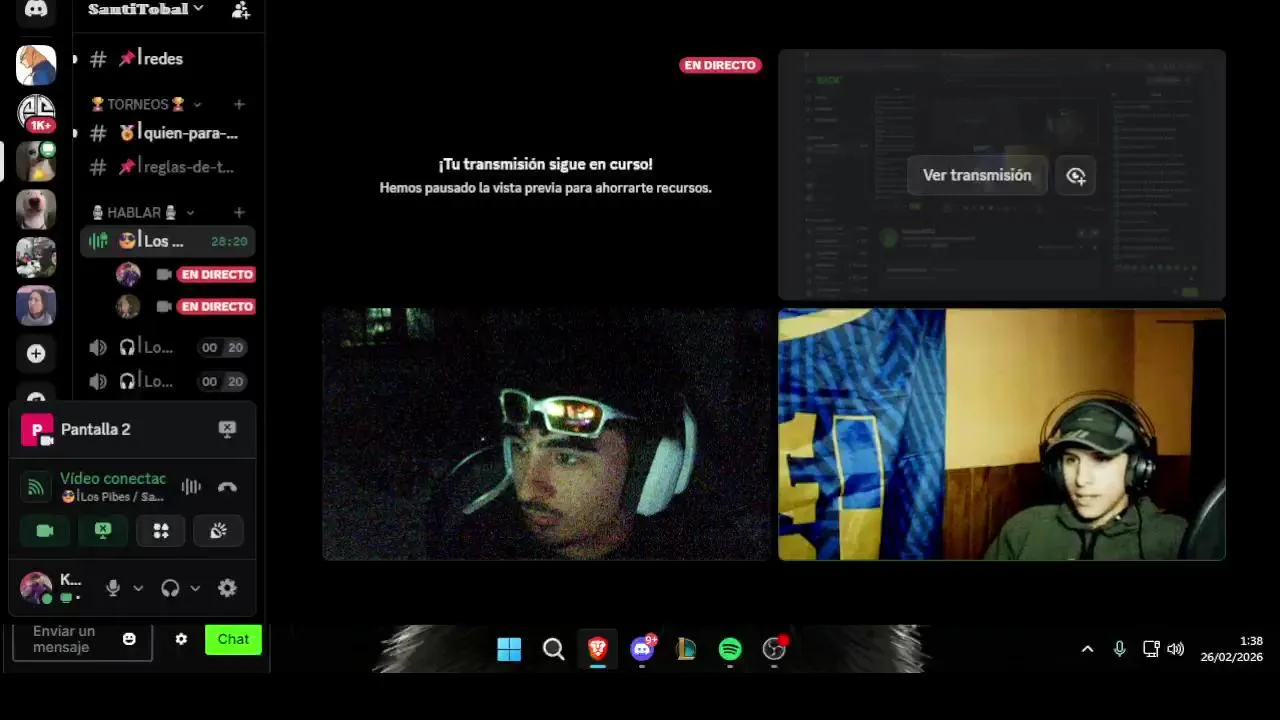Open the reglas-de-t text channel
The height and width of the screenshot is (720, 1280).
click(168, 167)
